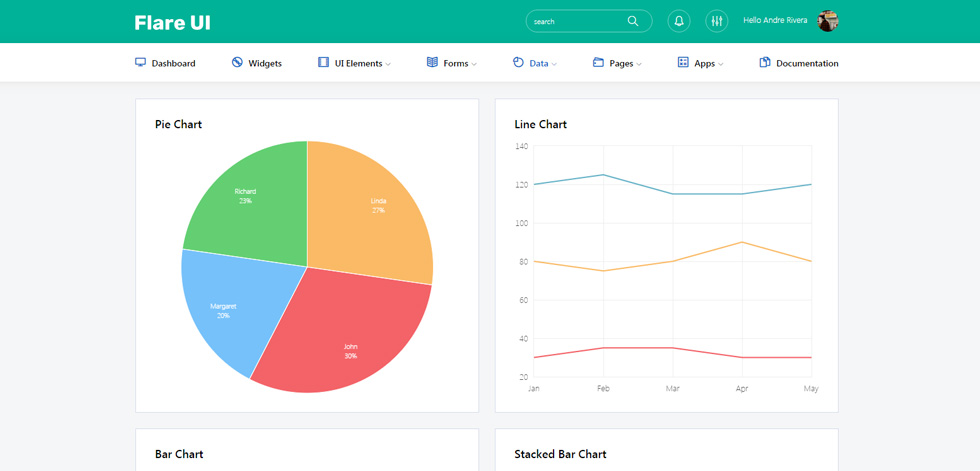
Task: Click the 60 y-axis label
Action: pos(522,300)
